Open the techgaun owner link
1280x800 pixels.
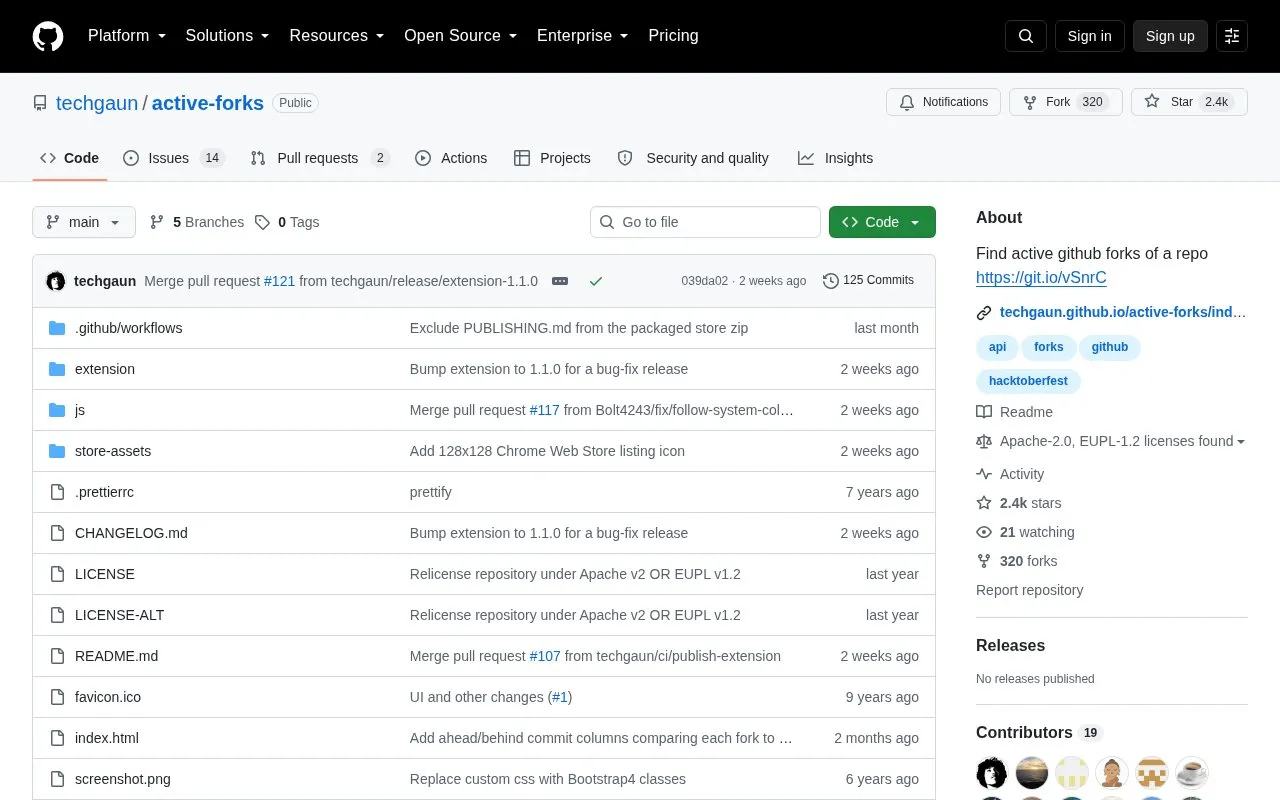(97, 103)
